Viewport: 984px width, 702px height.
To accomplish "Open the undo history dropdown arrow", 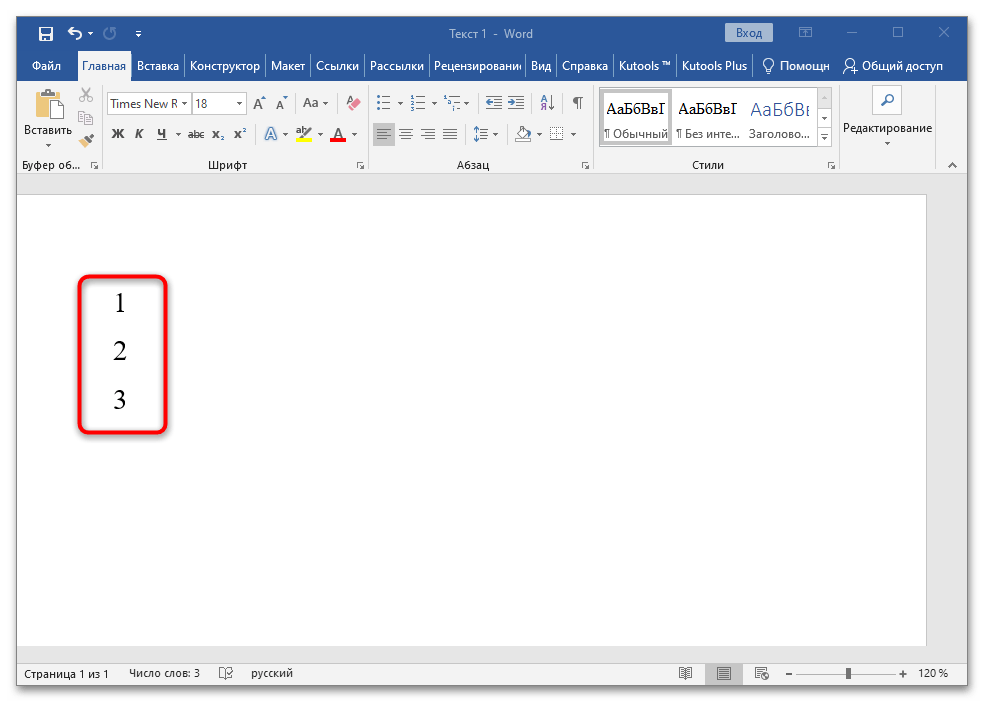I will coord(90,33).
